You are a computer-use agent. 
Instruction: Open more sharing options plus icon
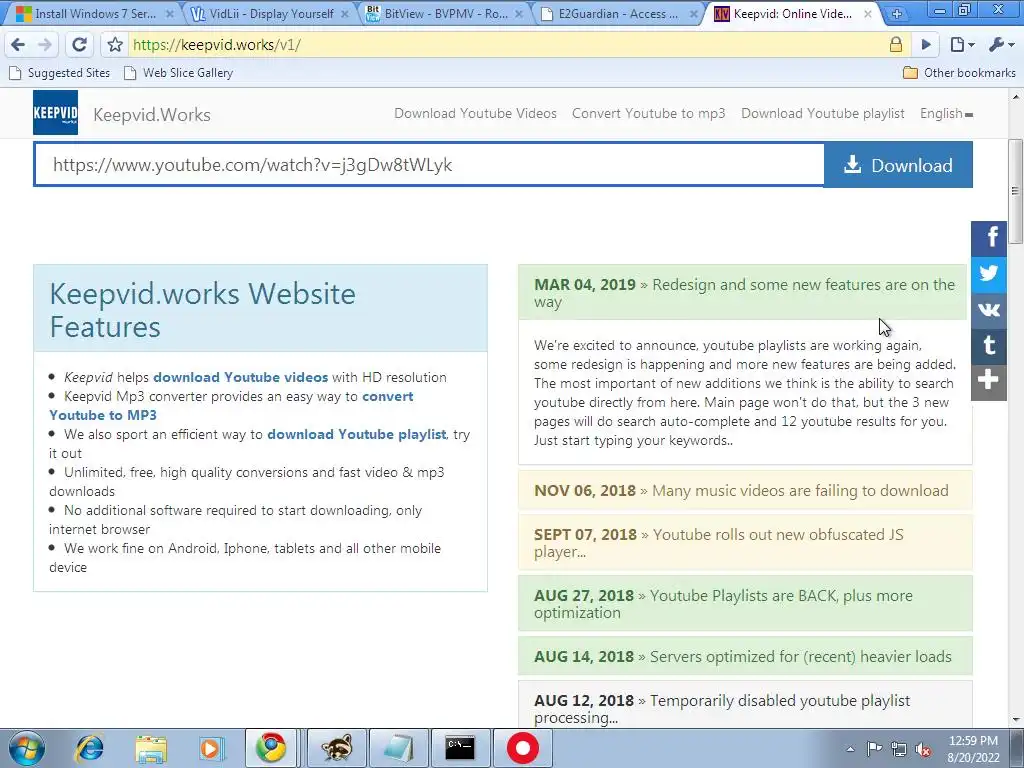click(x=989, y=381)
